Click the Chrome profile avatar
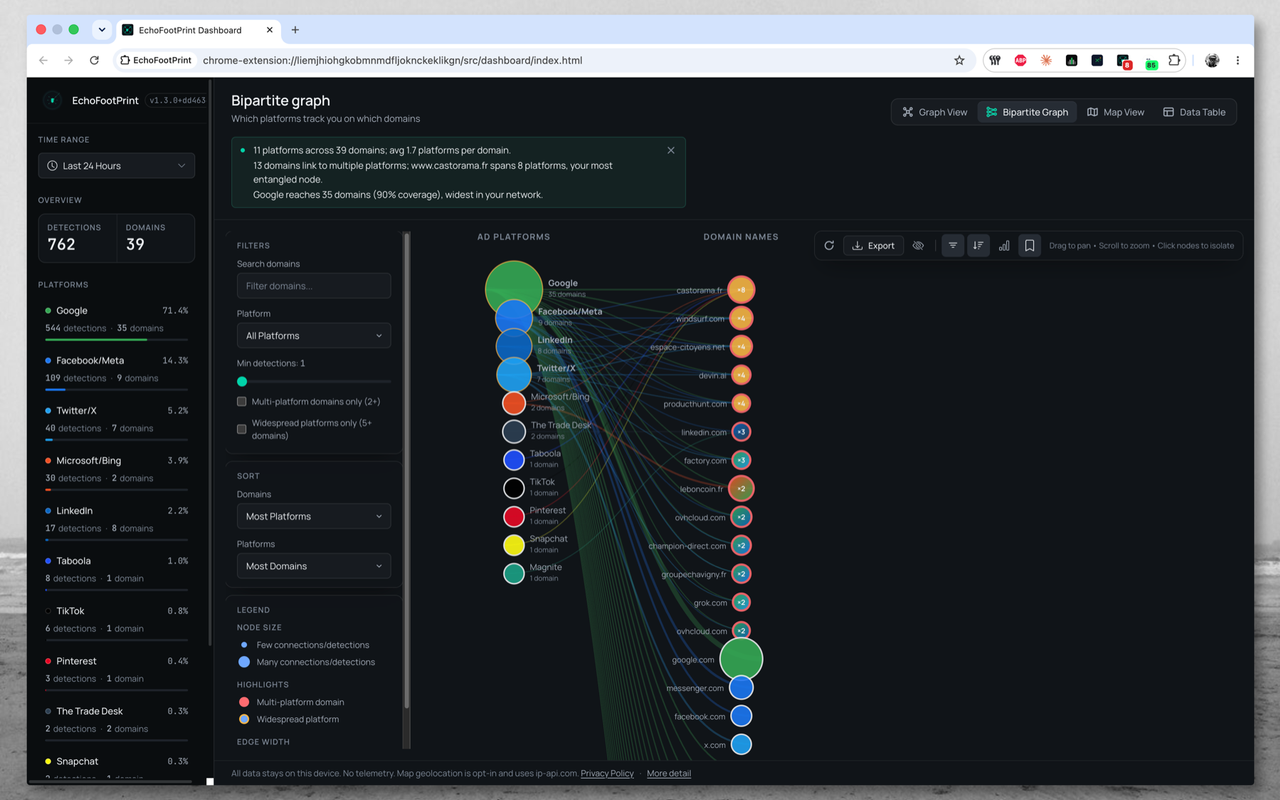 [1212, 60]
